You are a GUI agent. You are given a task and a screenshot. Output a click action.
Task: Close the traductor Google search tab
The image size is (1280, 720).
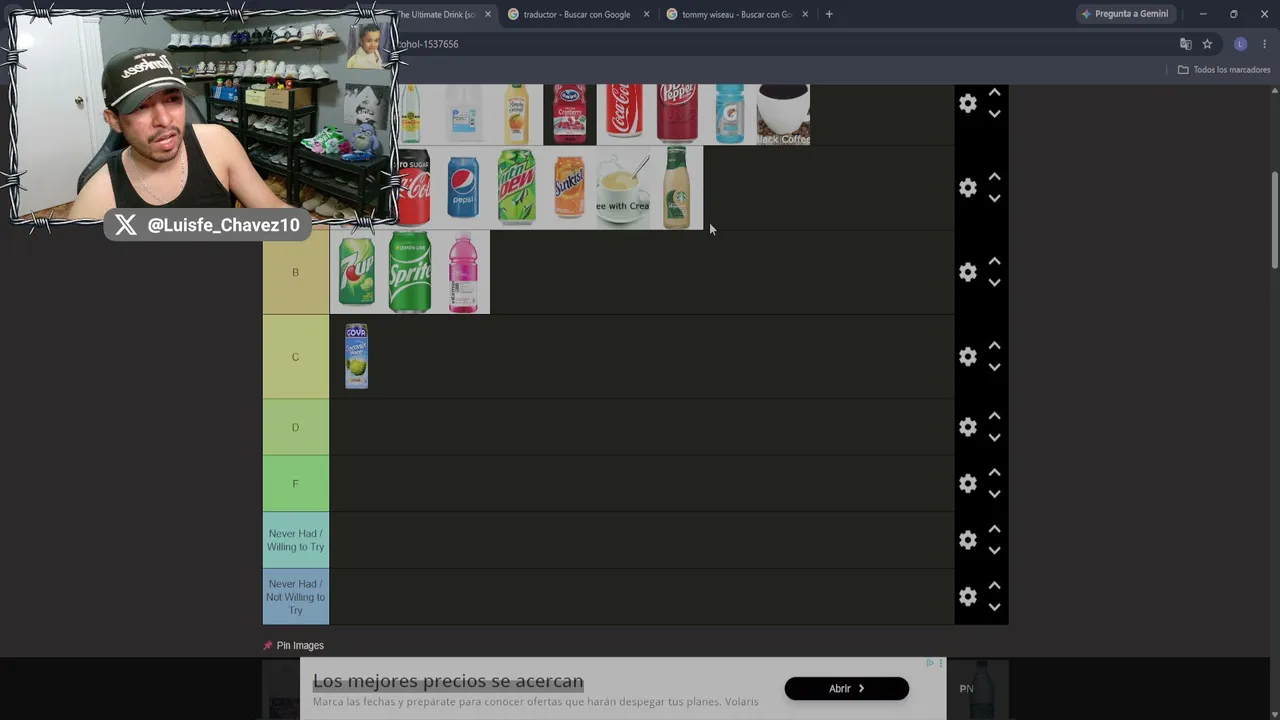(646, 14)
